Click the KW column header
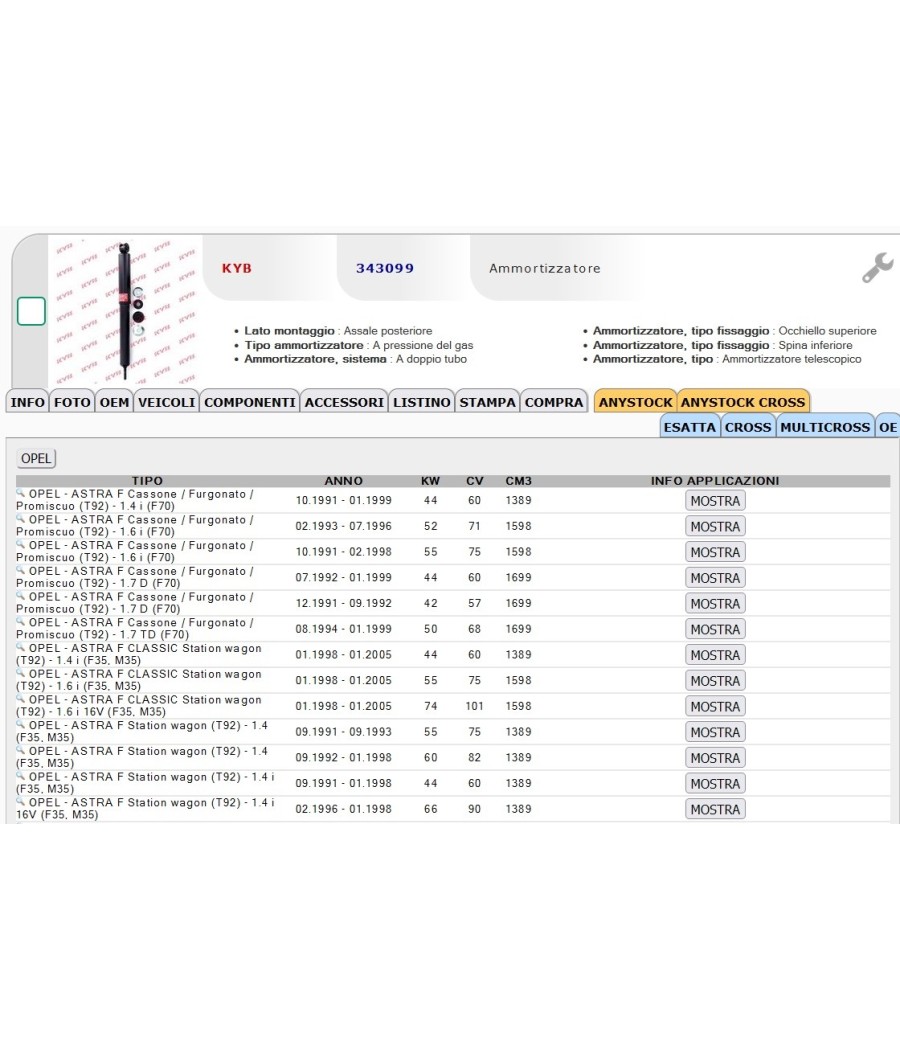The image size is (900, 1050). (x=431, y=481)
